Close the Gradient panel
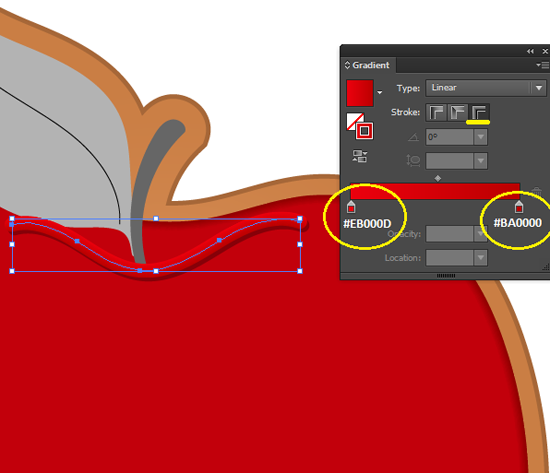The height and width of the screenshot is (473, 550). [x=545, y=51]
